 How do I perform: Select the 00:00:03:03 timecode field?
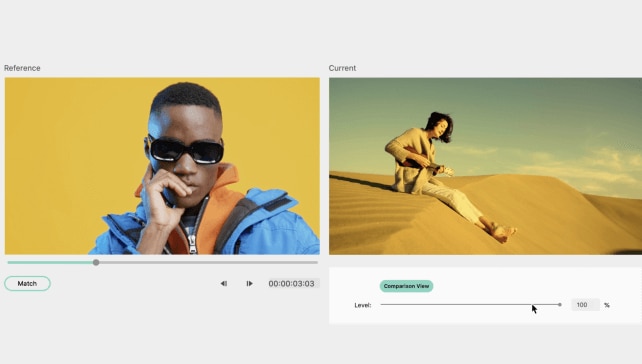292,283
